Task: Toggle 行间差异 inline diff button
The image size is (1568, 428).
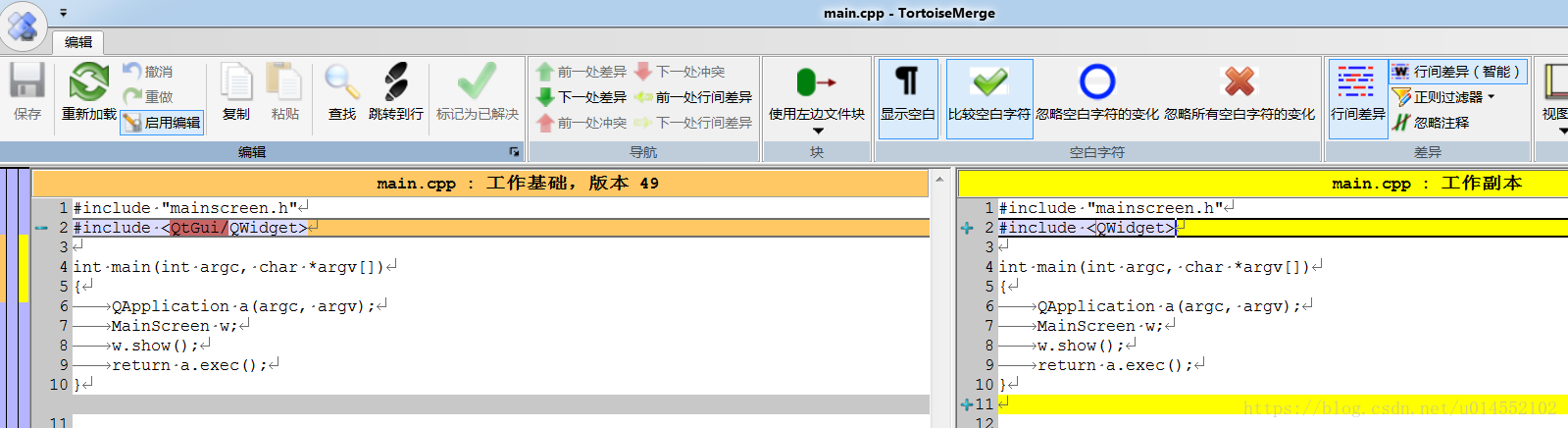Action: click(1357, 98)
